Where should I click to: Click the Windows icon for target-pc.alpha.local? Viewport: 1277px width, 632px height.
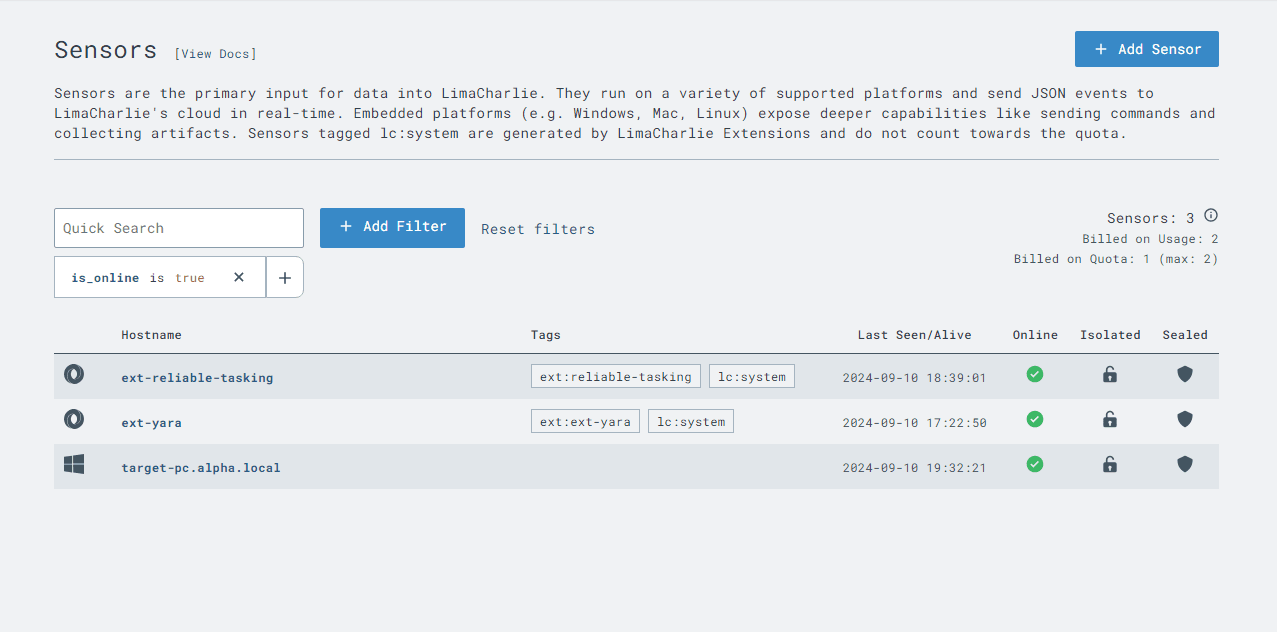pos(74,464)
